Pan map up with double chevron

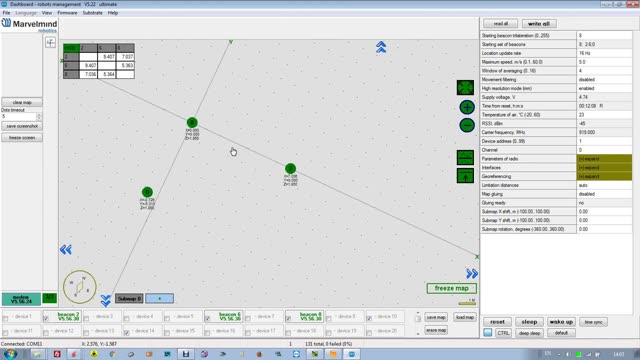click(x=381, y=47)
